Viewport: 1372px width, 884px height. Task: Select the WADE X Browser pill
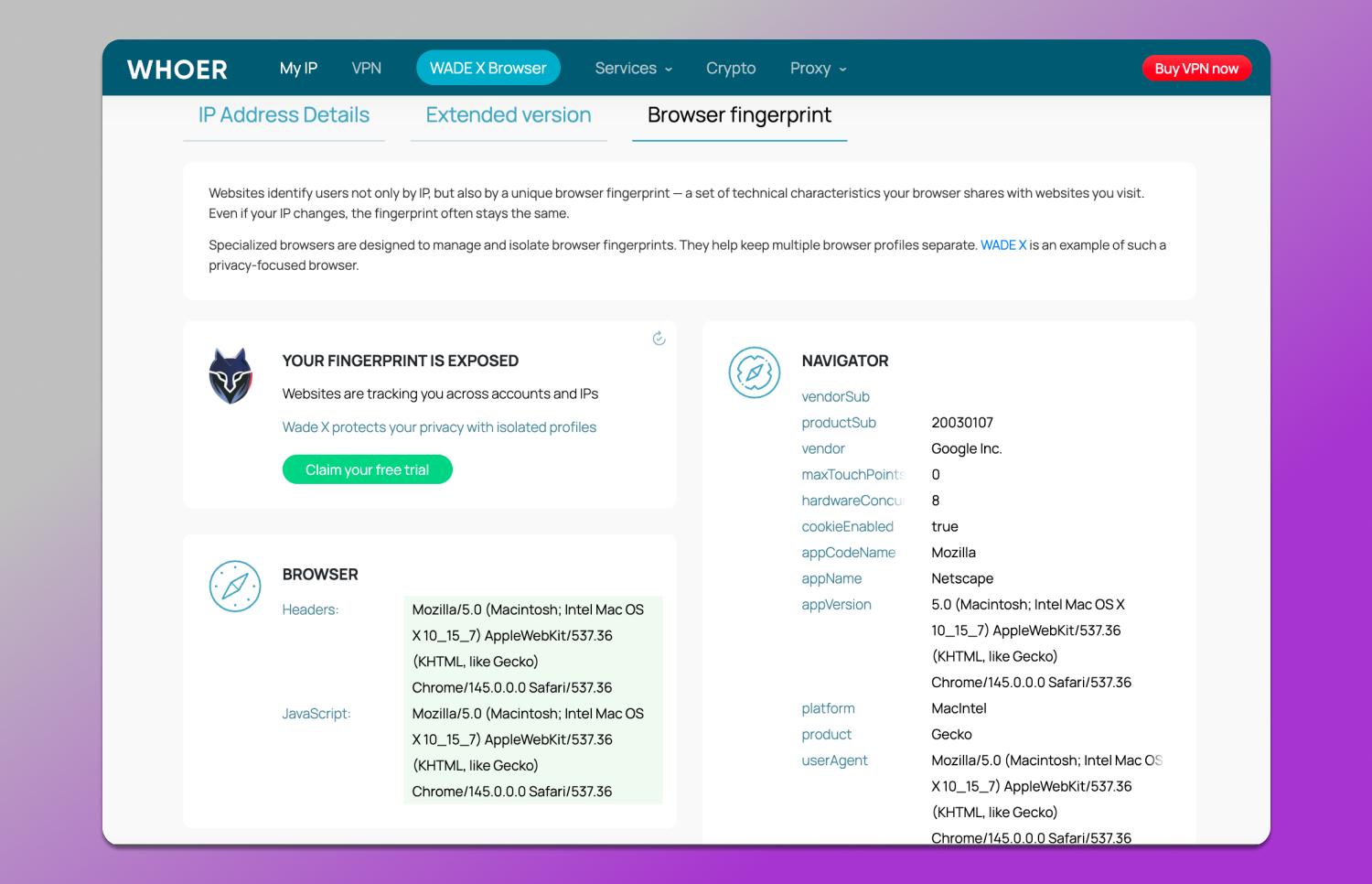tap(488, 69)
